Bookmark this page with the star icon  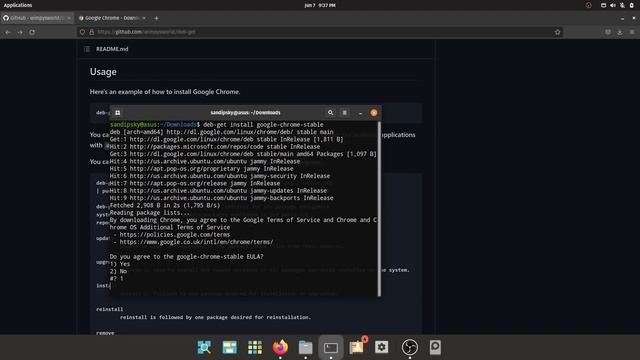click(x=558, y=32)
